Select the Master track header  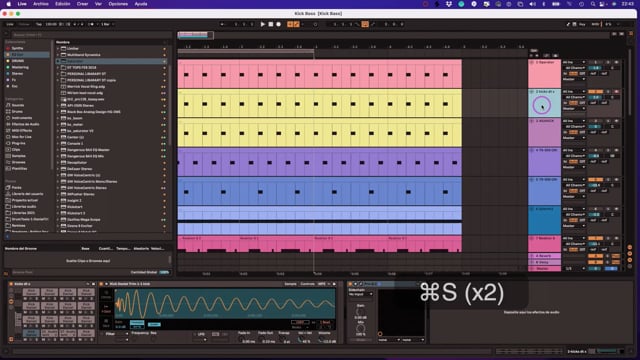[544, 269]
